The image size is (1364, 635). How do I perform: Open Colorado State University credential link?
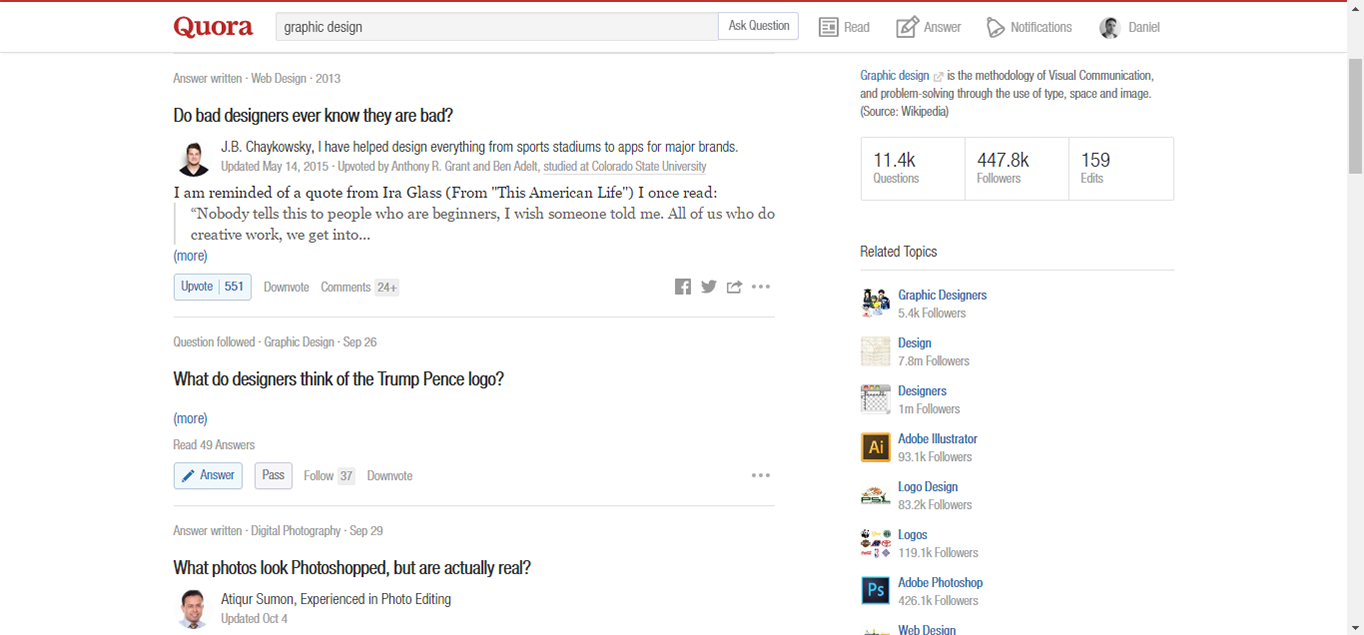pyautogui.click(x=625, y=167)
